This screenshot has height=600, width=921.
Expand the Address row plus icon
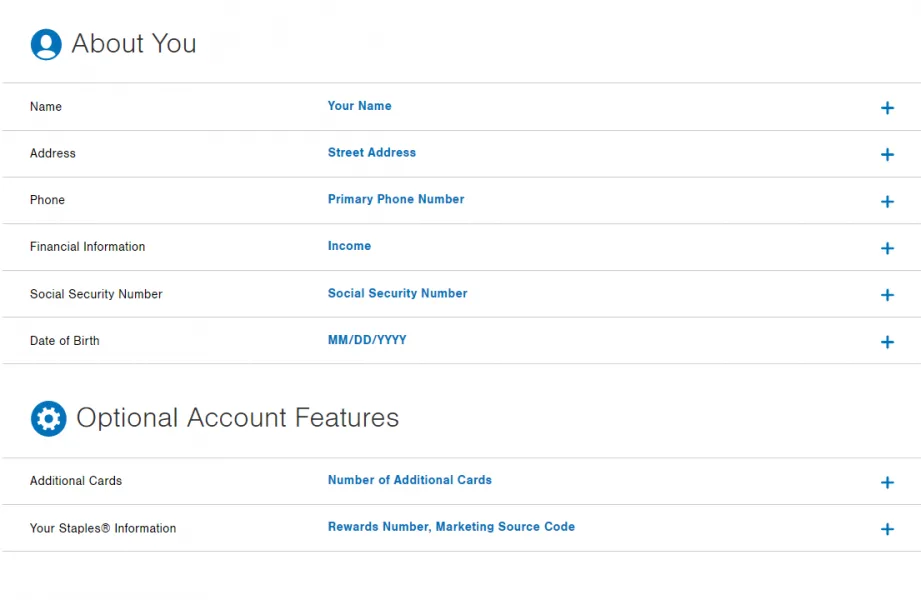click(x=887, y=155)
